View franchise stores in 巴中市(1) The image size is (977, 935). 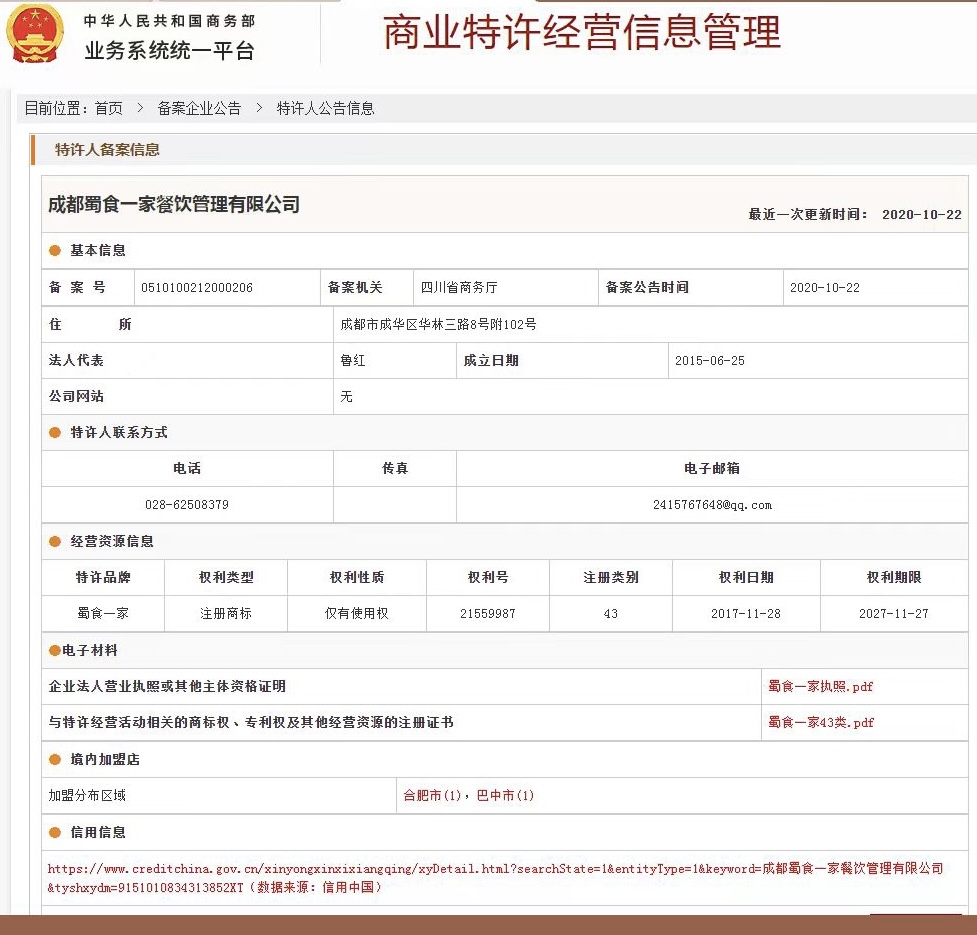tap(506, 796)
